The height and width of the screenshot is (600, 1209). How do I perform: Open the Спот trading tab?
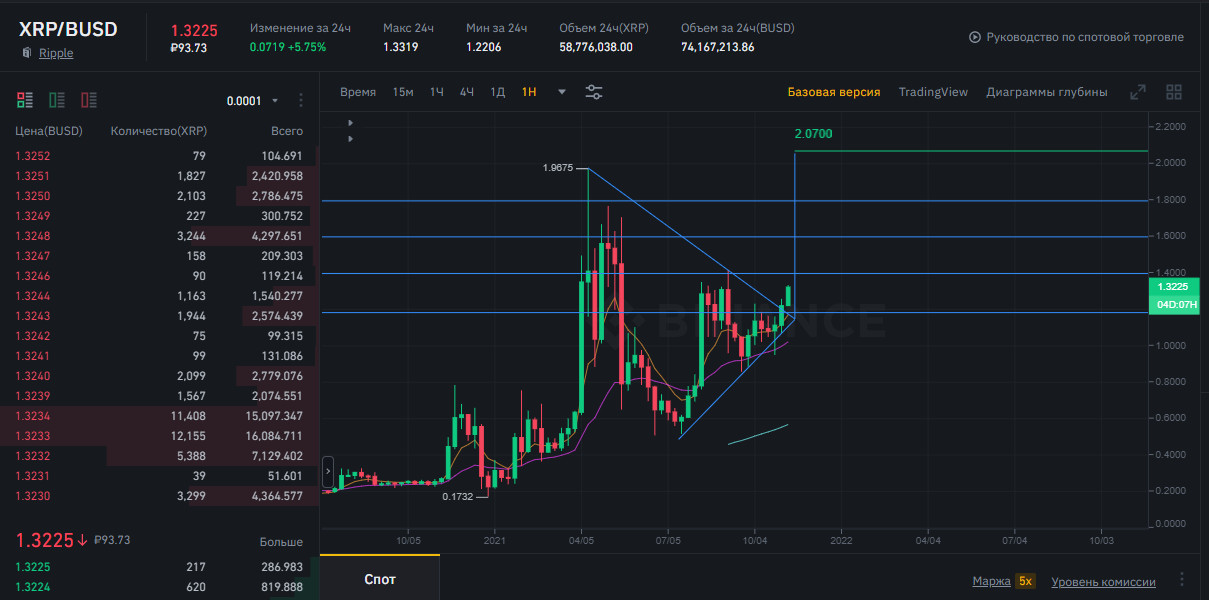[380, 579]
